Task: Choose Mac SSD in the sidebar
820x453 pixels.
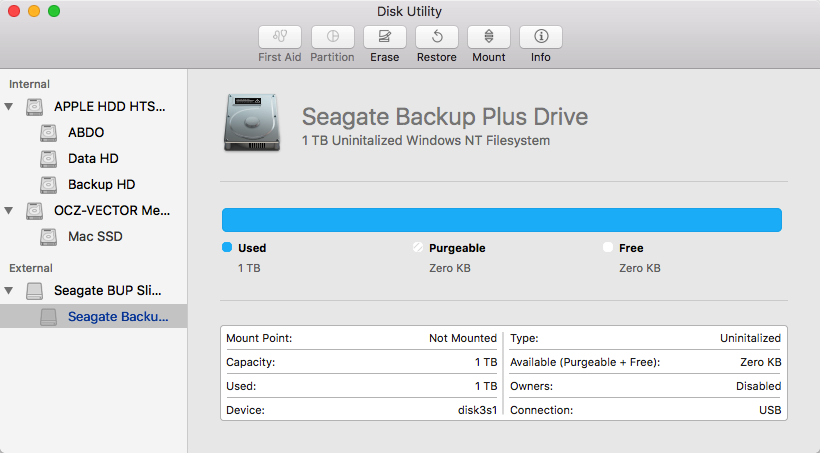Action: pos(95,236)
